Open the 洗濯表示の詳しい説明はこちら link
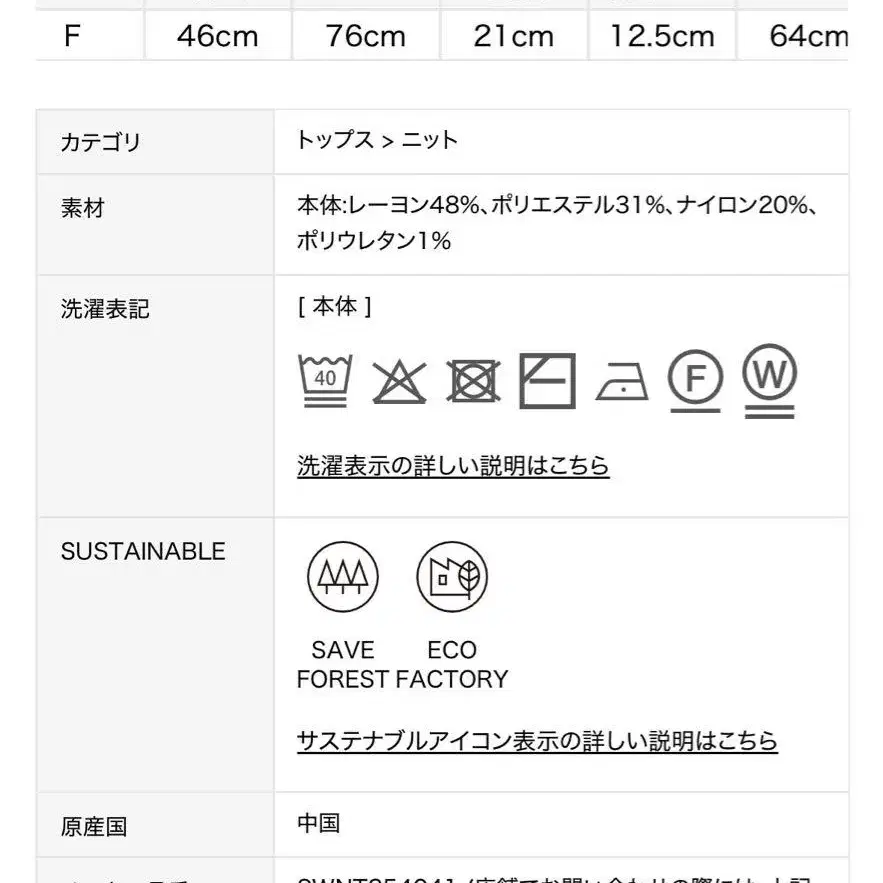Screen dimensions: 883x883 pyautogui.click(x=453, y=466)
